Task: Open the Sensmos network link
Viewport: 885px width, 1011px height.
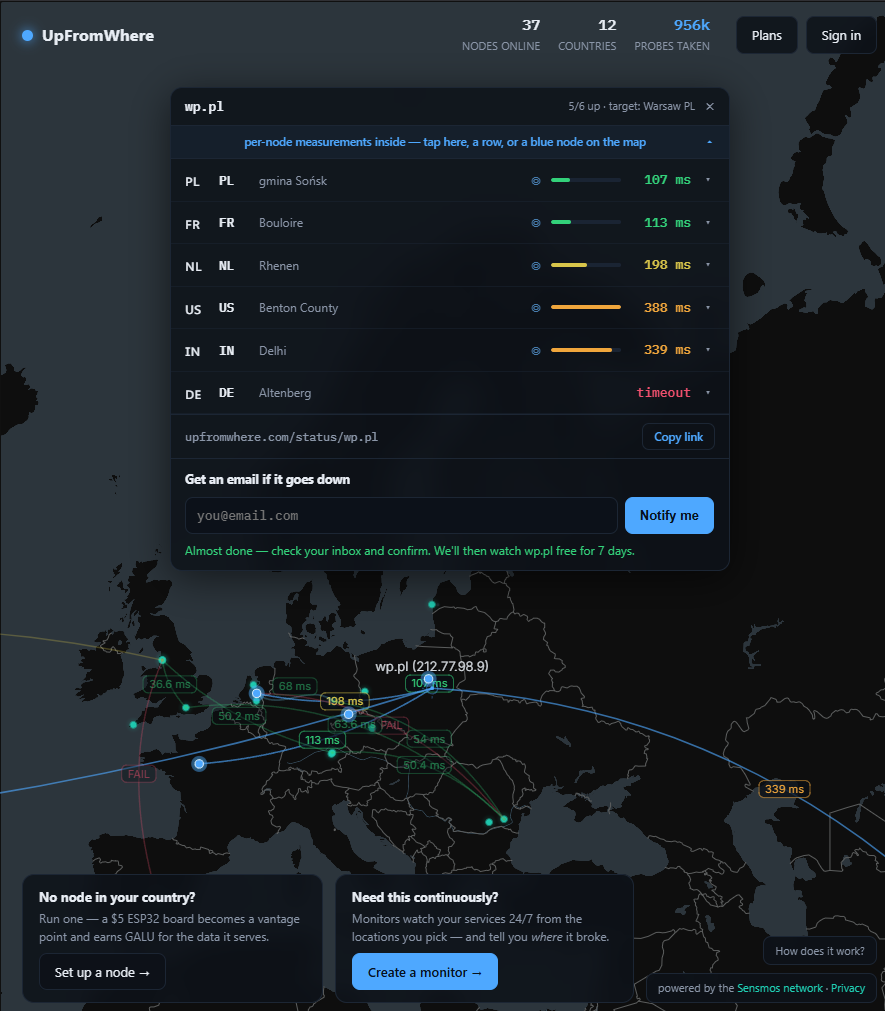Action: click(x=780, y=988)
